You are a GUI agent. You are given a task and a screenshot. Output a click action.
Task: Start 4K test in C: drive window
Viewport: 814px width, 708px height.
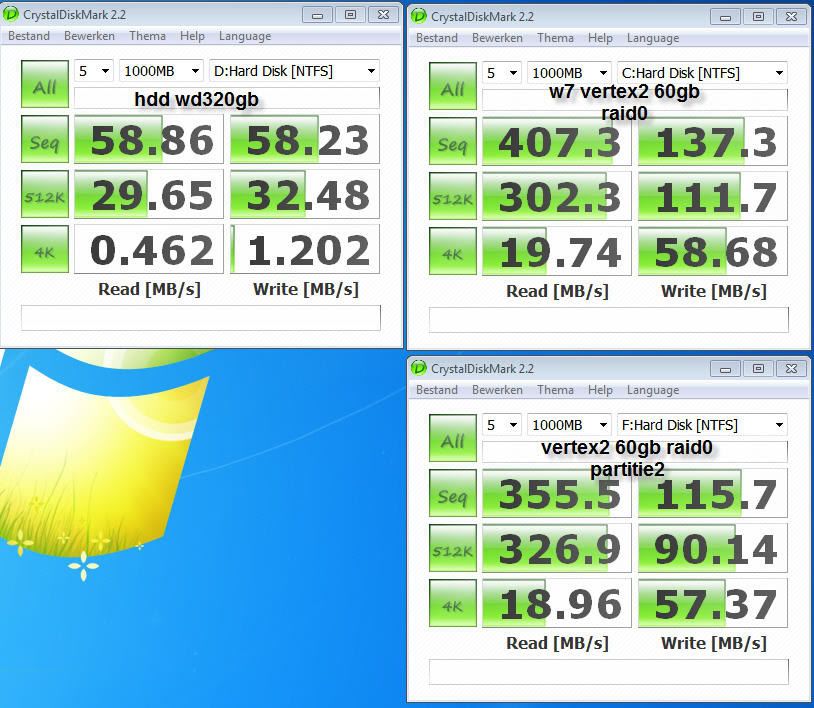453,251
